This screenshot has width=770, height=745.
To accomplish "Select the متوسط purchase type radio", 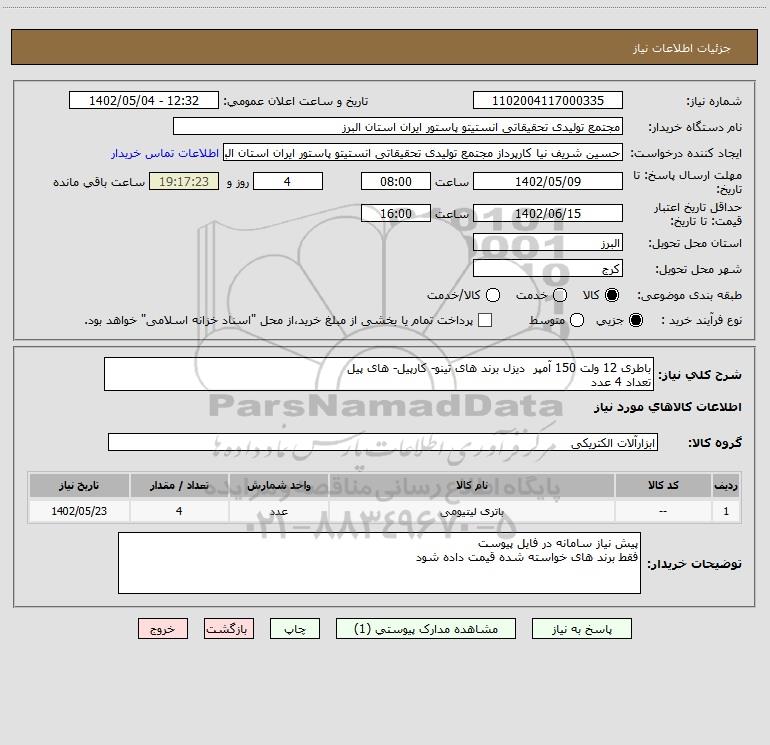I will click(x=577, y=320).
